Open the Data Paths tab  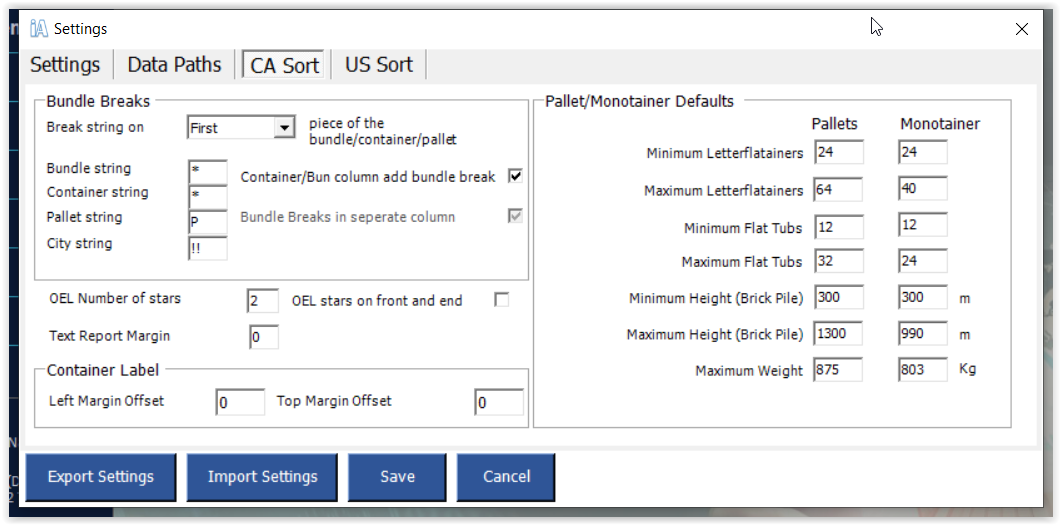174,65
